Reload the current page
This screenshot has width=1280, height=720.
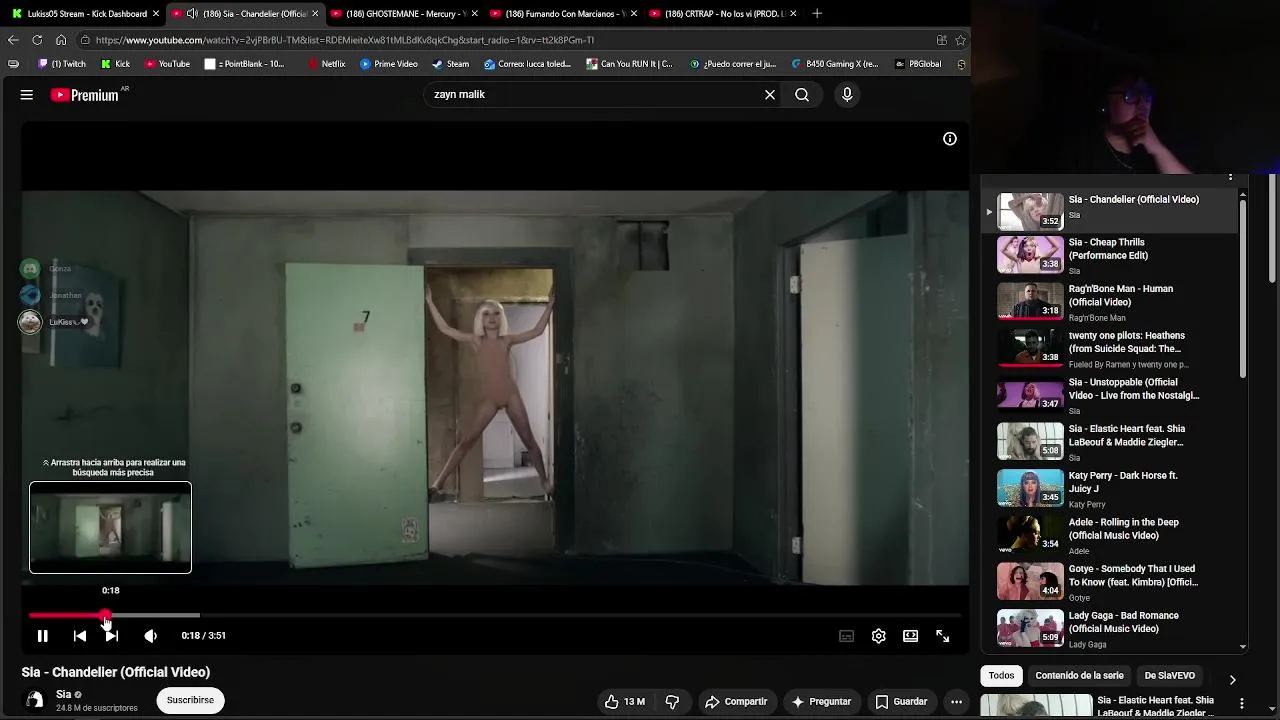point(37,40)
